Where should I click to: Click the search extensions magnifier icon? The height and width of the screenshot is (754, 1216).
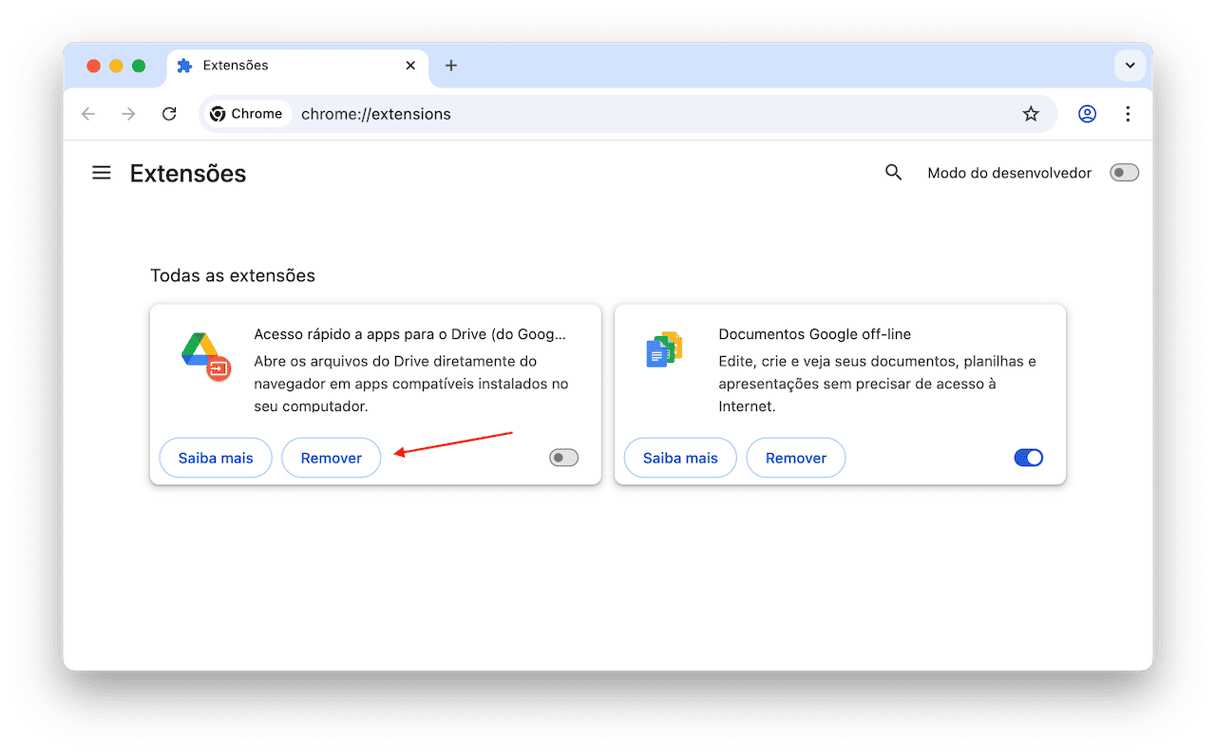(x=894, y=173)
